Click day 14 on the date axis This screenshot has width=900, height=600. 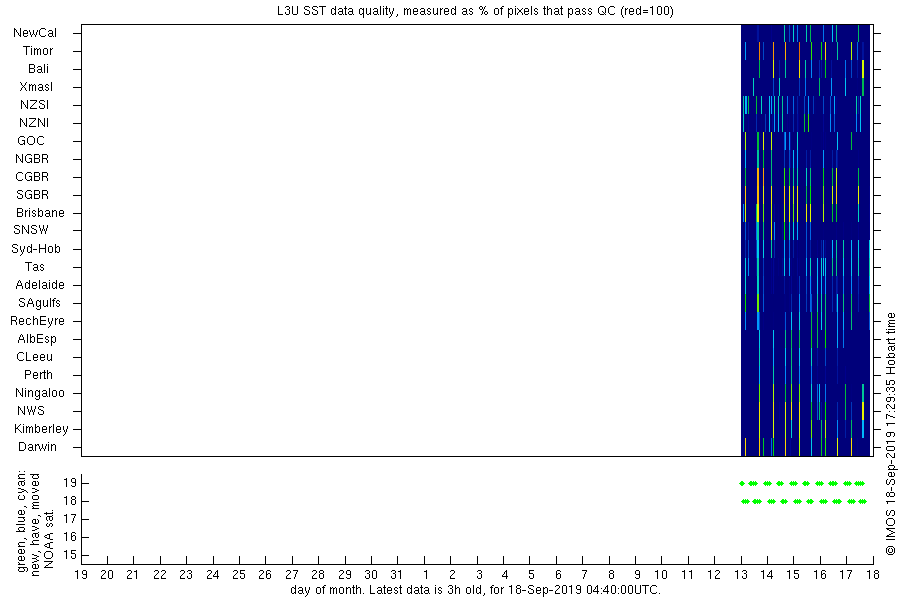tap(766, 574)
